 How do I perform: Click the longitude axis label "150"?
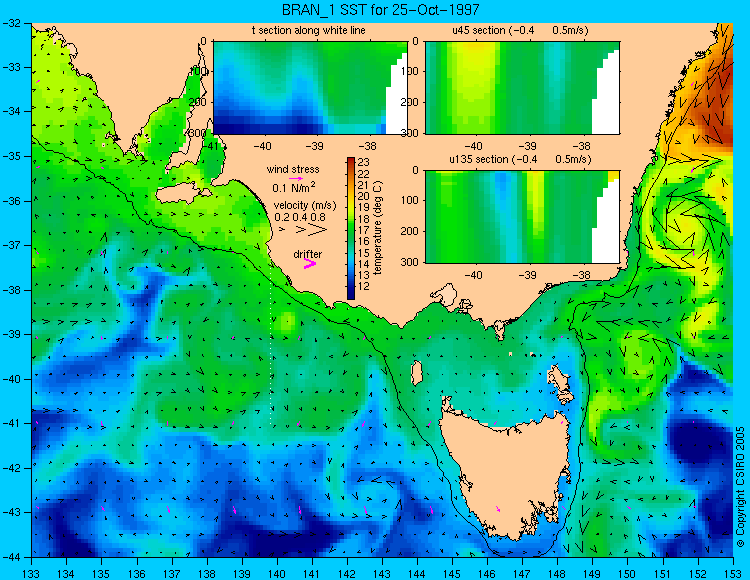pos(627,574)
